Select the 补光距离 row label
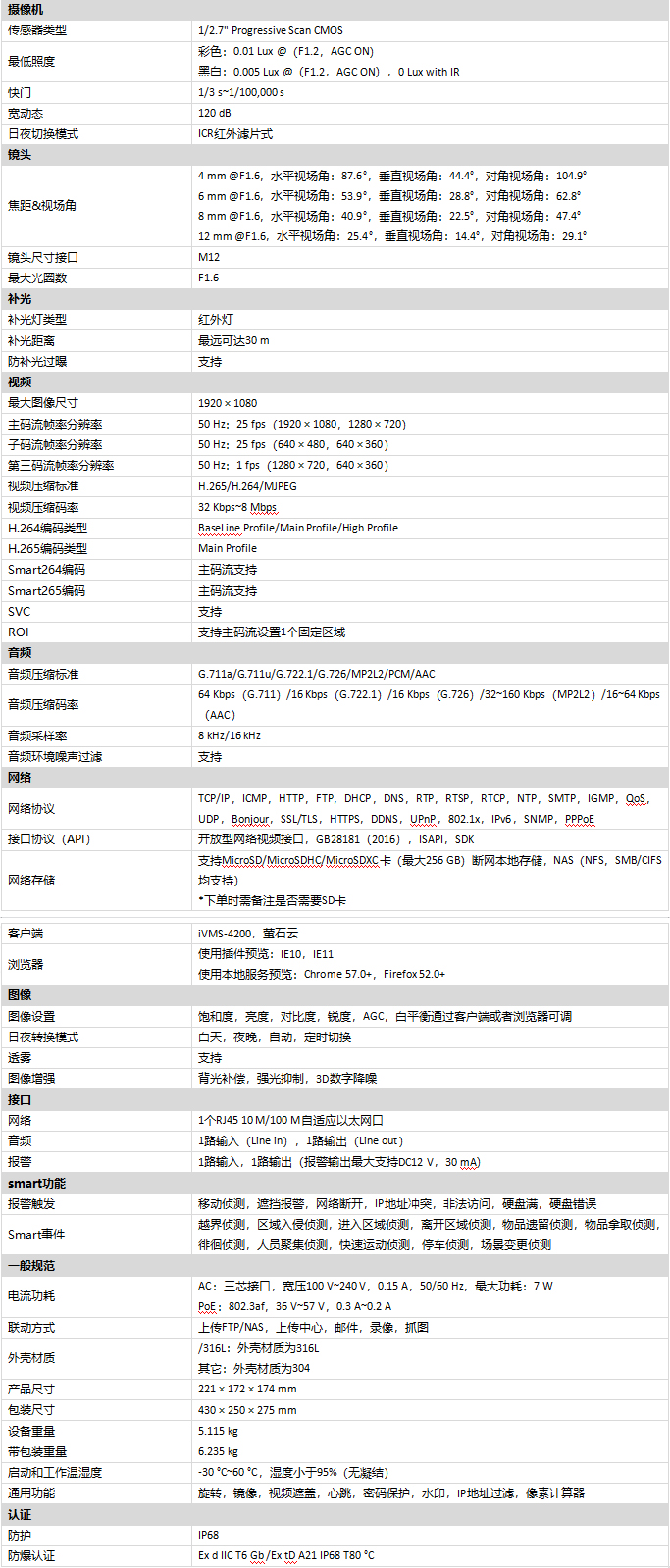Image resolution: width=670 pixels, height=1568 pixels. coord(31,340)
